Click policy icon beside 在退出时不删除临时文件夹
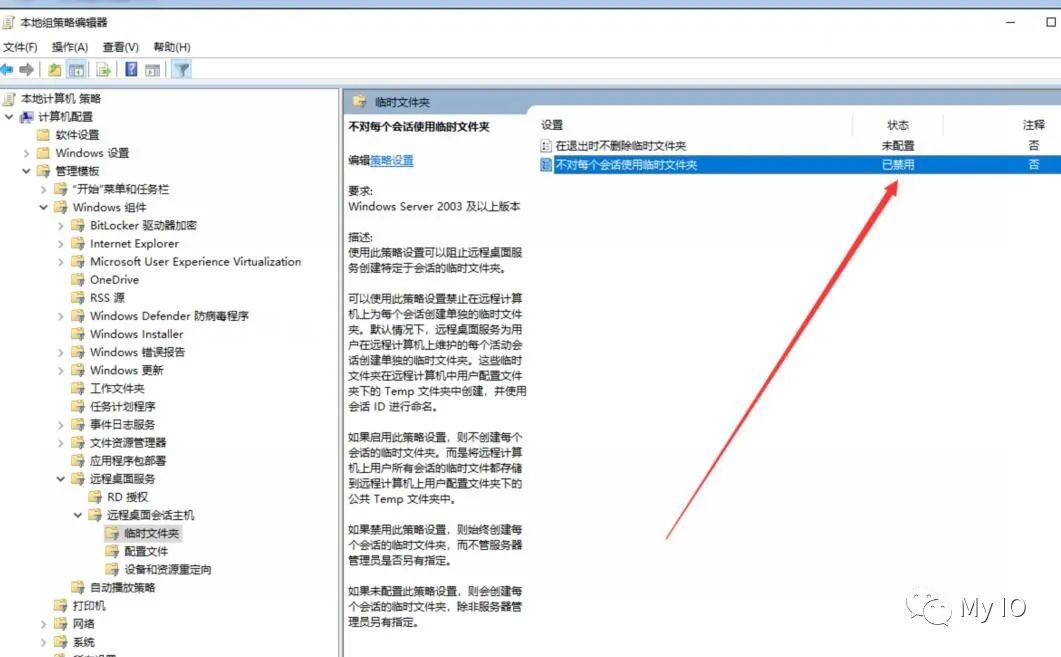This screenshot has height=657, width=1061. click(x=546, y=145)
